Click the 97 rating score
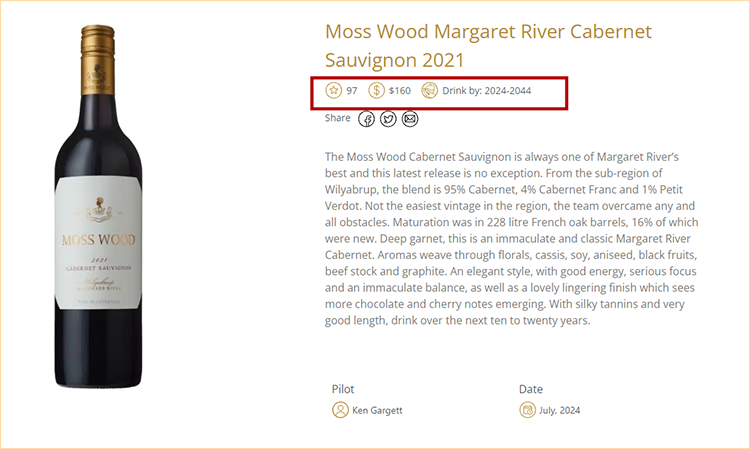Screen dimensions: 750x449 tap(352, 91)
